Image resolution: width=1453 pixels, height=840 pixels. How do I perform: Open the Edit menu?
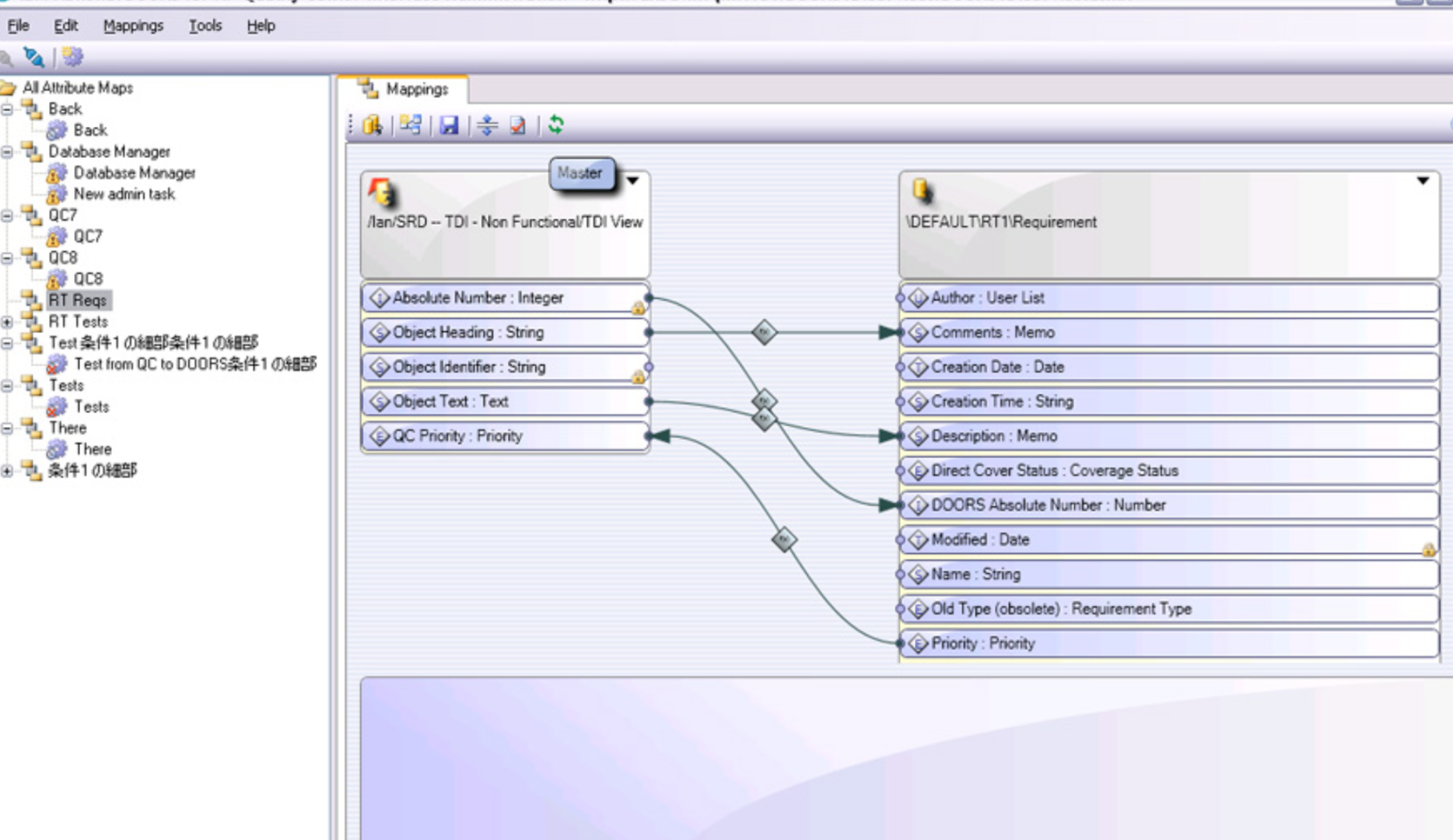click(x=65, y=26)
